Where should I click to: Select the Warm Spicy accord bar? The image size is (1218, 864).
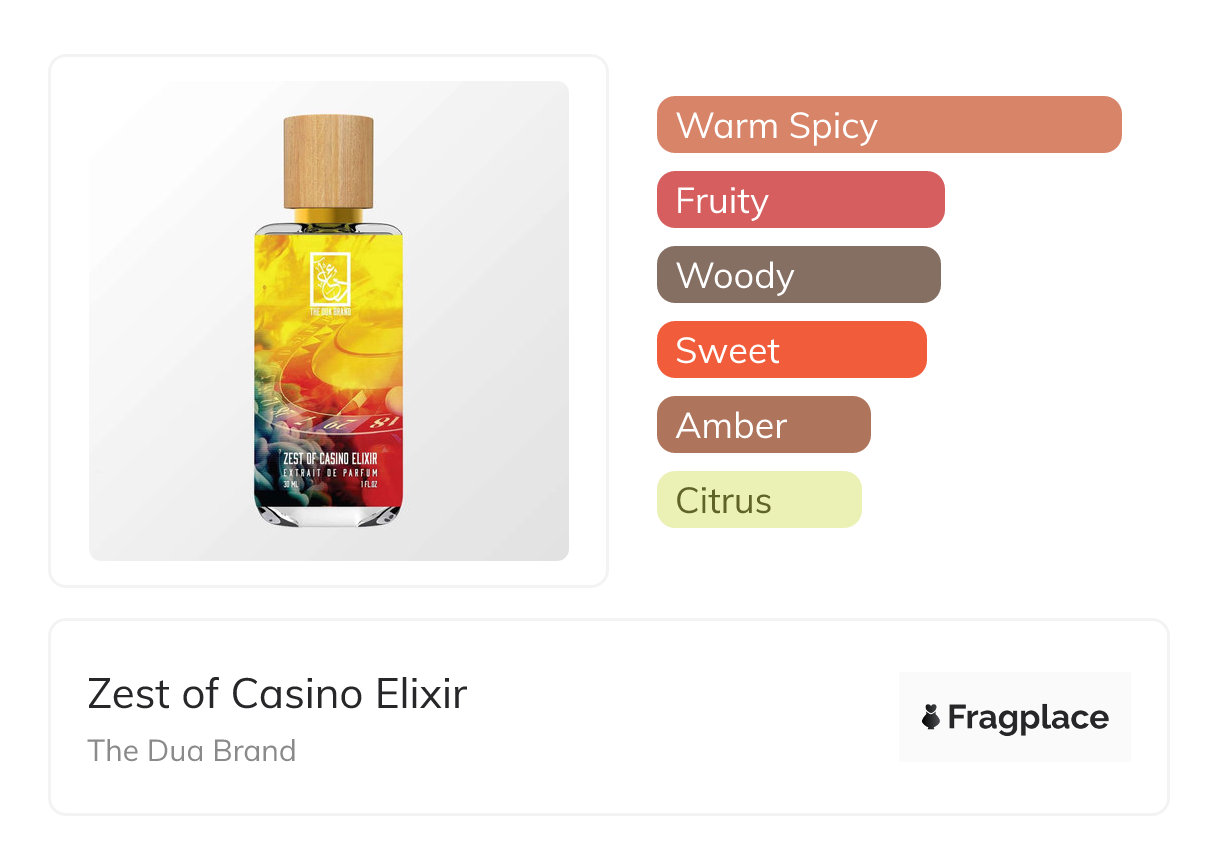coord(888,125)
